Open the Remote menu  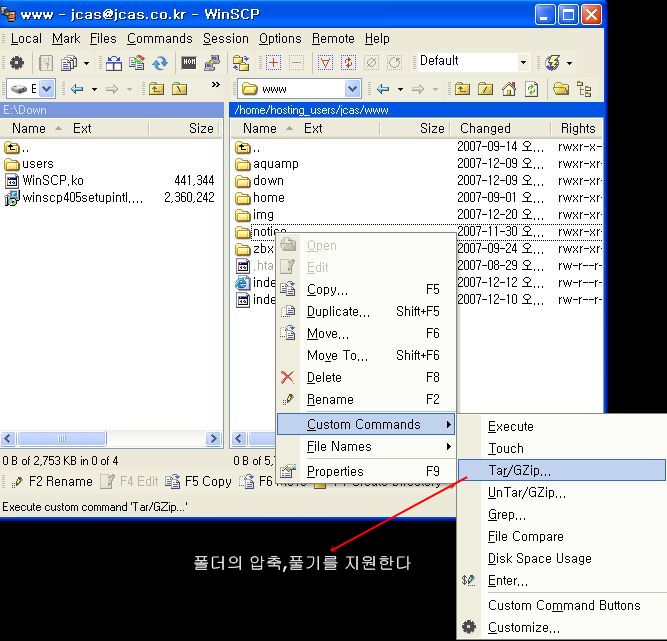(x=333, y=39)
